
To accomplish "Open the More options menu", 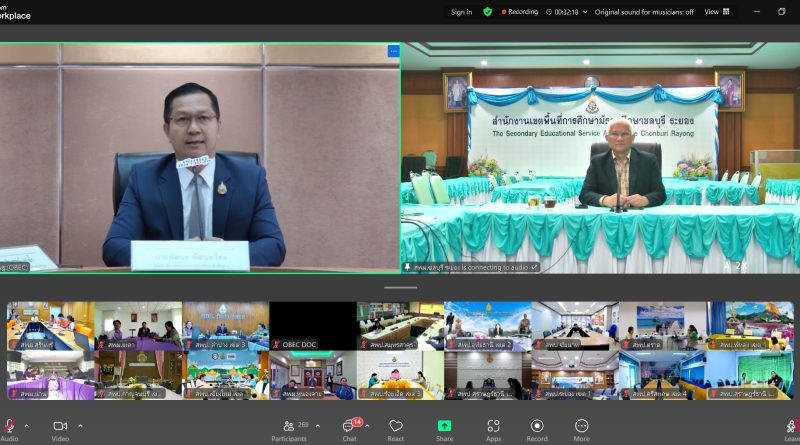I will tap(581, 427).
